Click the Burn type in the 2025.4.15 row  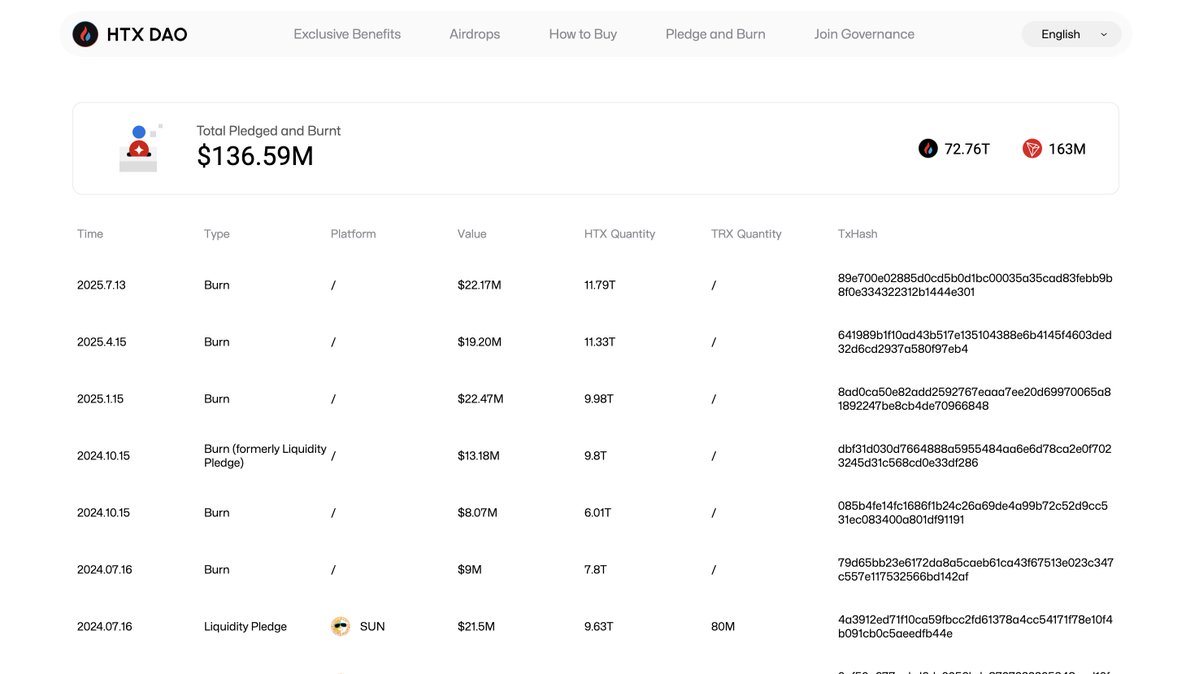click(x=216, y=342)
